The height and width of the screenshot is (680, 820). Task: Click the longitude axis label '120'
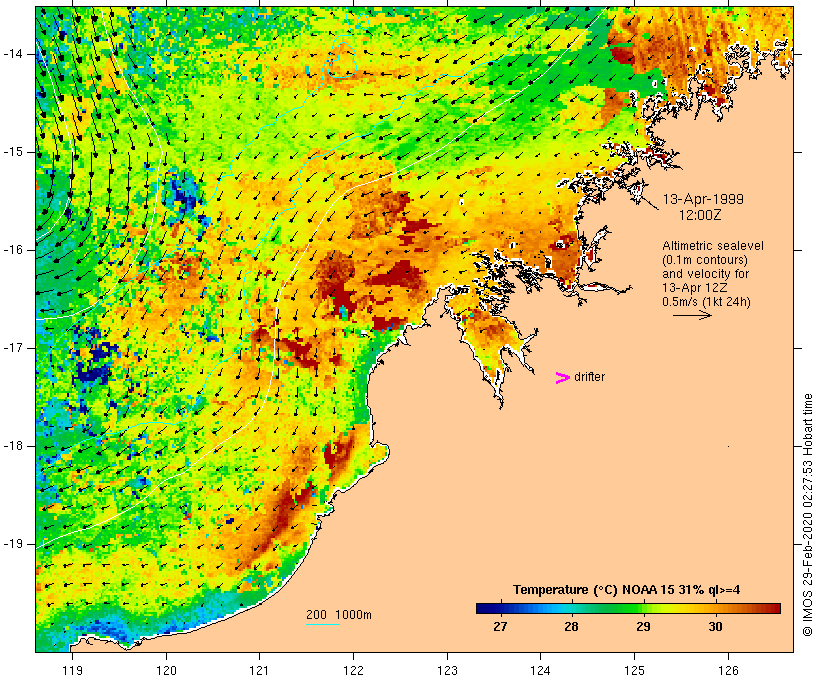click(166, 670)
